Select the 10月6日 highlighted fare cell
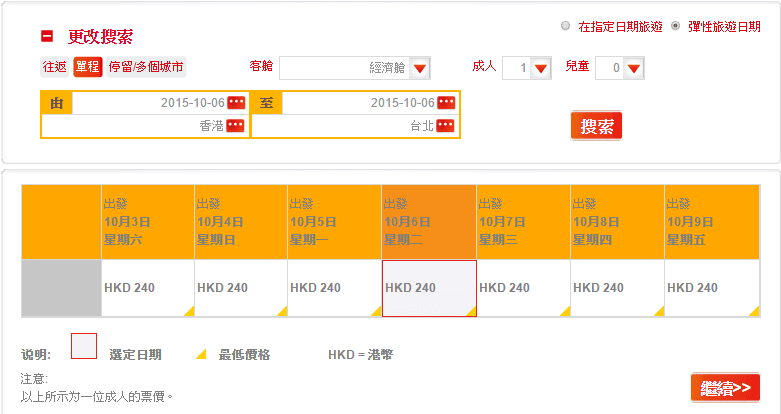This screenshot has height=414, width=781. (x=428, y=288)
